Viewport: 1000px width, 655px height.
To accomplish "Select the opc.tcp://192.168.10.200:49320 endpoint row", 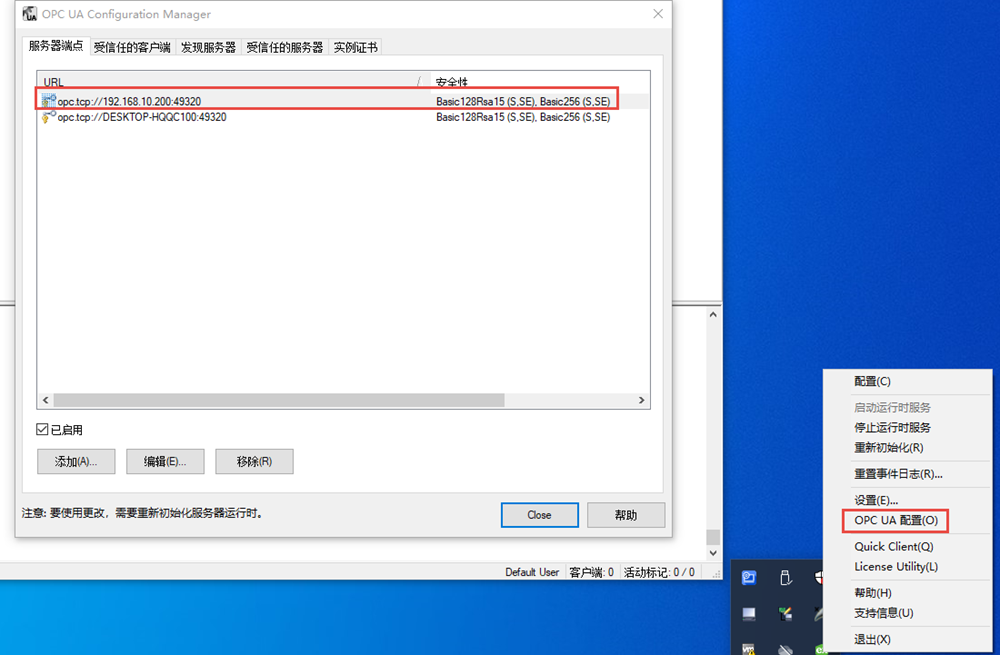I will click(x=343, y=101).
